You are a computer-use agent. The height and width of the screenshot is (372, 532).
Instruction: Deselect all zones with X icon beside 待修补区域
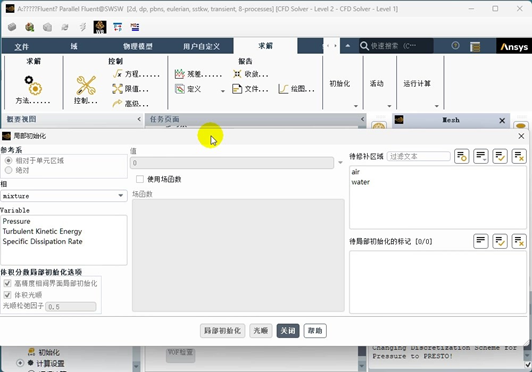pos(519,156)
